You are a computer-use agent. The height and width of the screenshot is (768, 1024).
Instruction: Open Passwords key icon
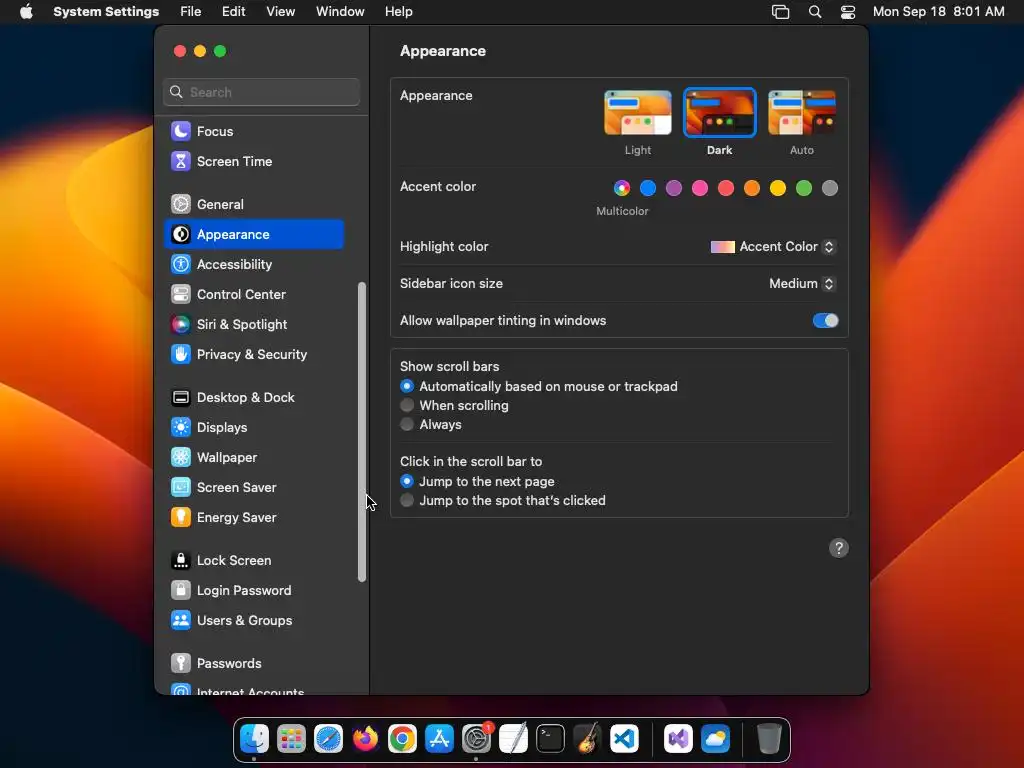[x=181, y=664]
